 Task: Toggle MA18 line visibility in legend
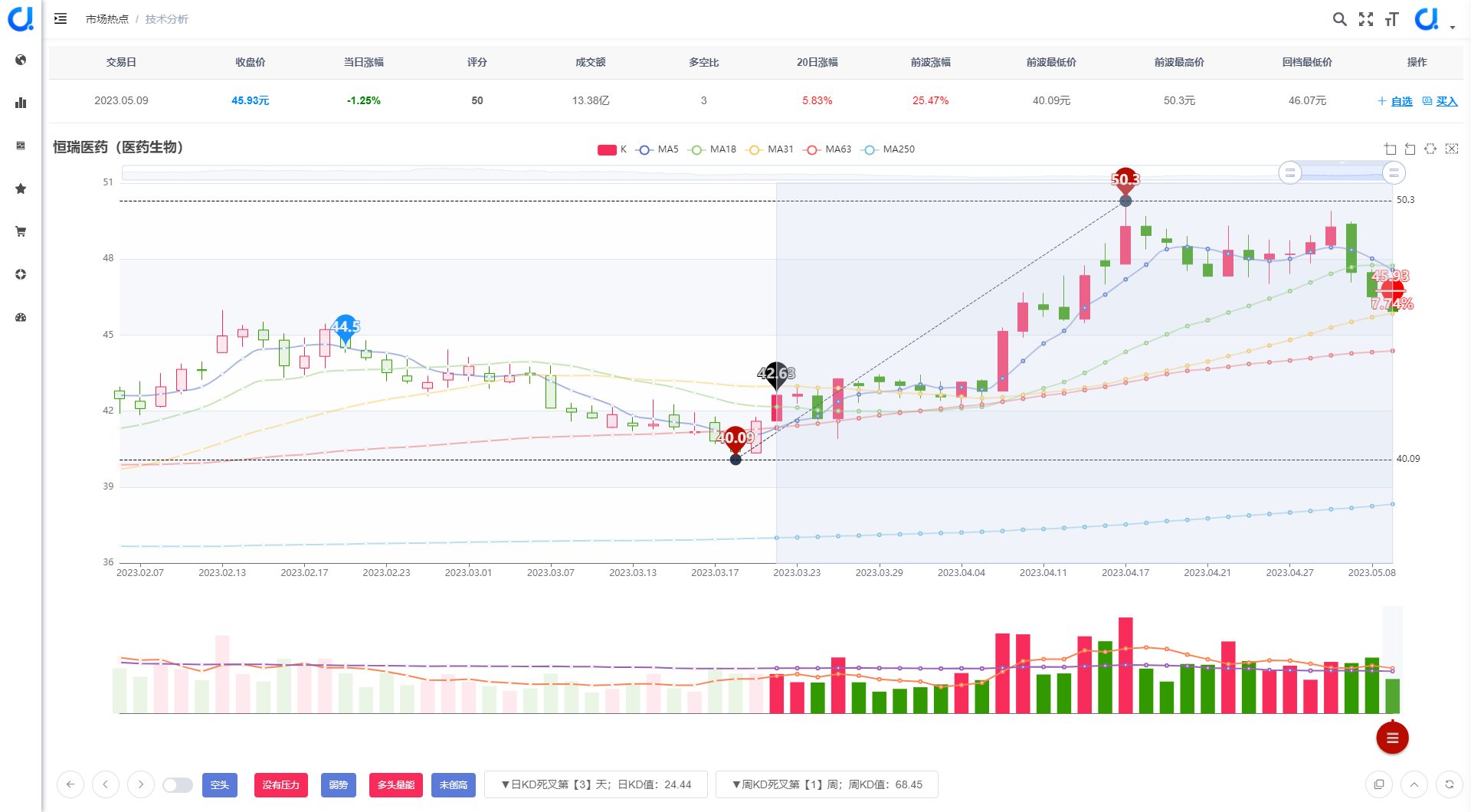click(713, 149)
